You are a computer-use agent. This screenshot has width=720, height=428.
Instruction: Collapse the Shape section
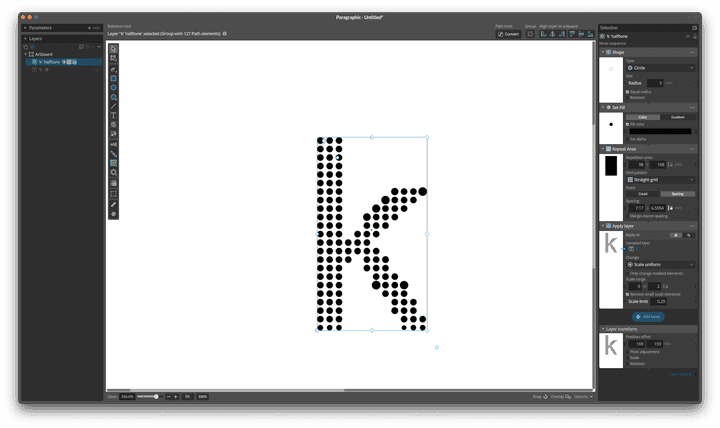(602, 52)
